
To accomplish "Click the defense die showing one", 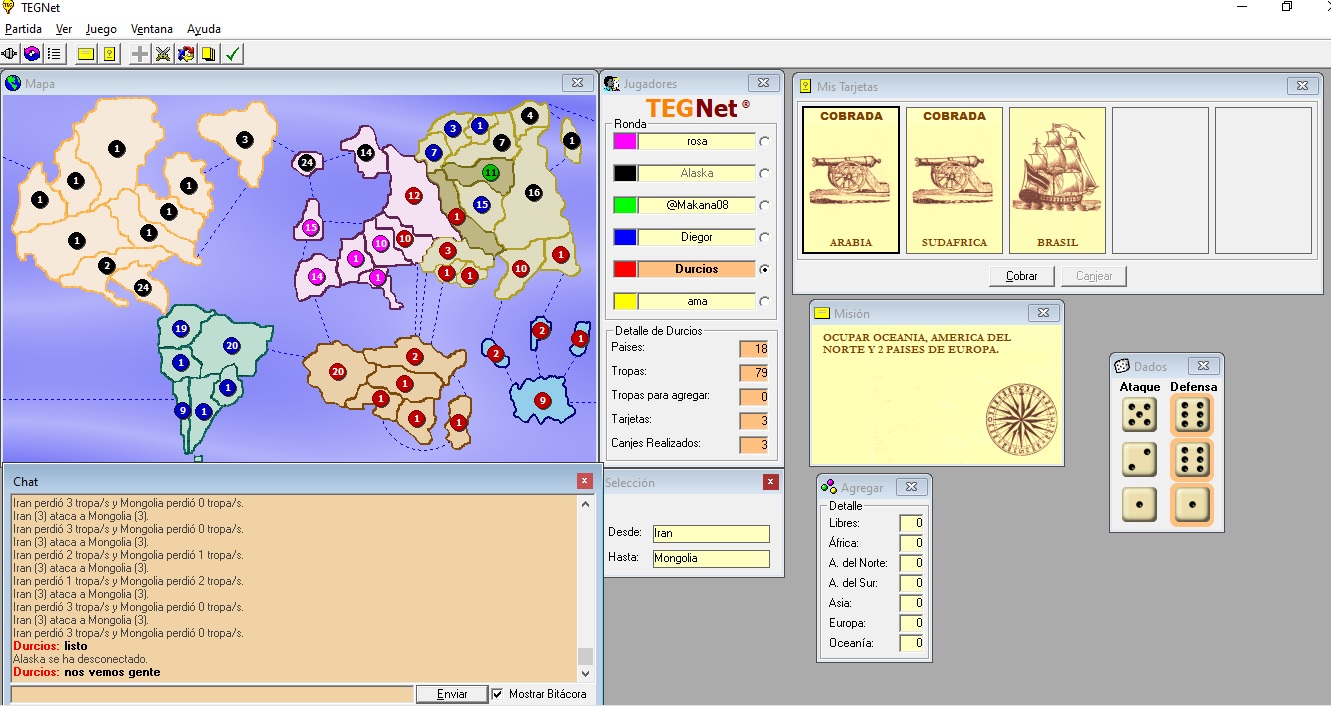I will click(1191, 505).
